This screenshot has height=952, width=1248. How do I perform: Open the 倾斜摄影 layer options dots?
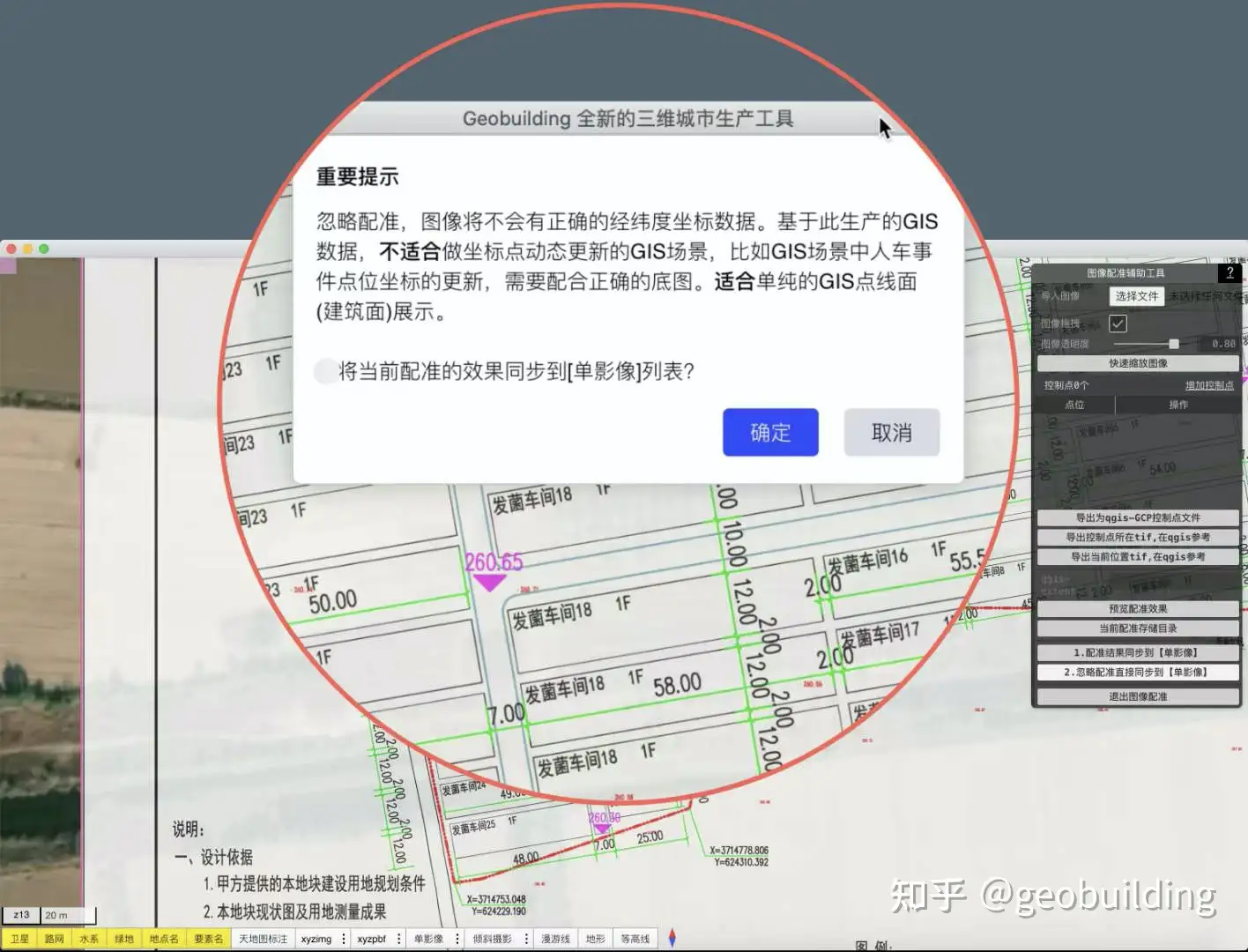526,939
